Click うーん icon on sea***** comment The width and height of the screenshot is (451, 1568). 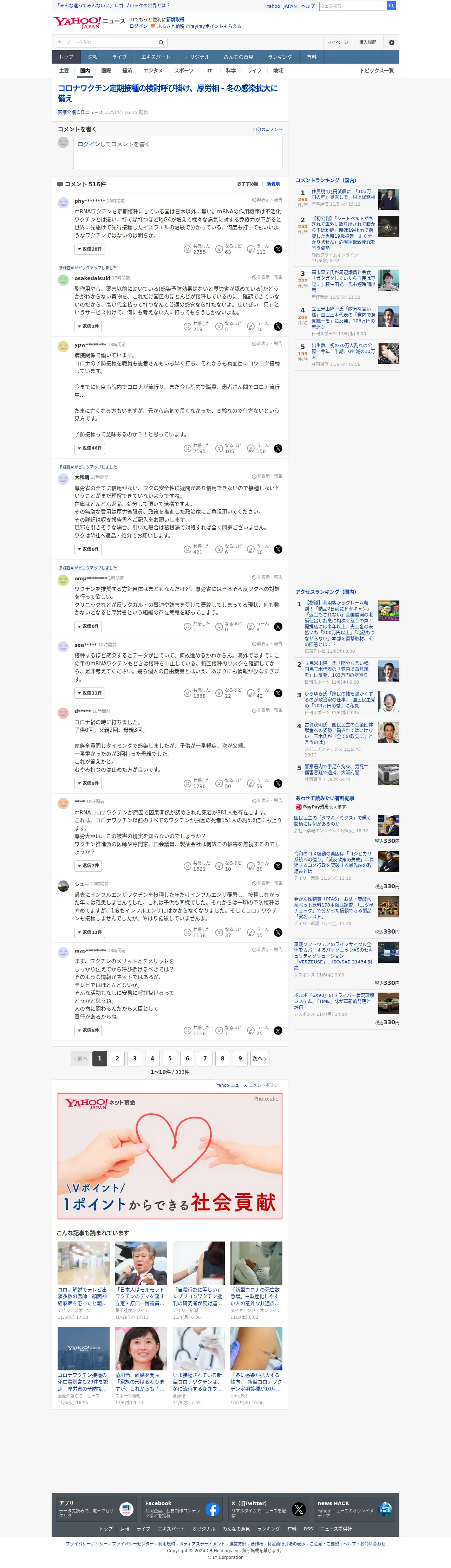(x=251, y=693)
